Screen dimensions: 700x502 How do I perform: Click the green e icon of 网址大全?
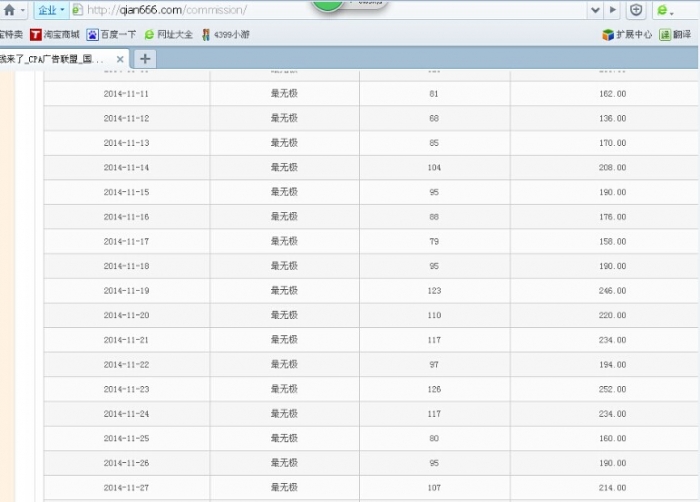point(149,34)
